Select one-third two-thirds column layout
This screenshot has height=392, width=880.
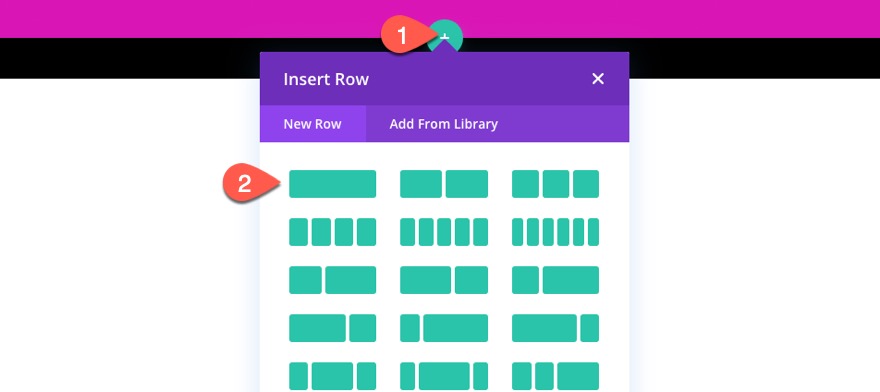[x=555, y=280]
